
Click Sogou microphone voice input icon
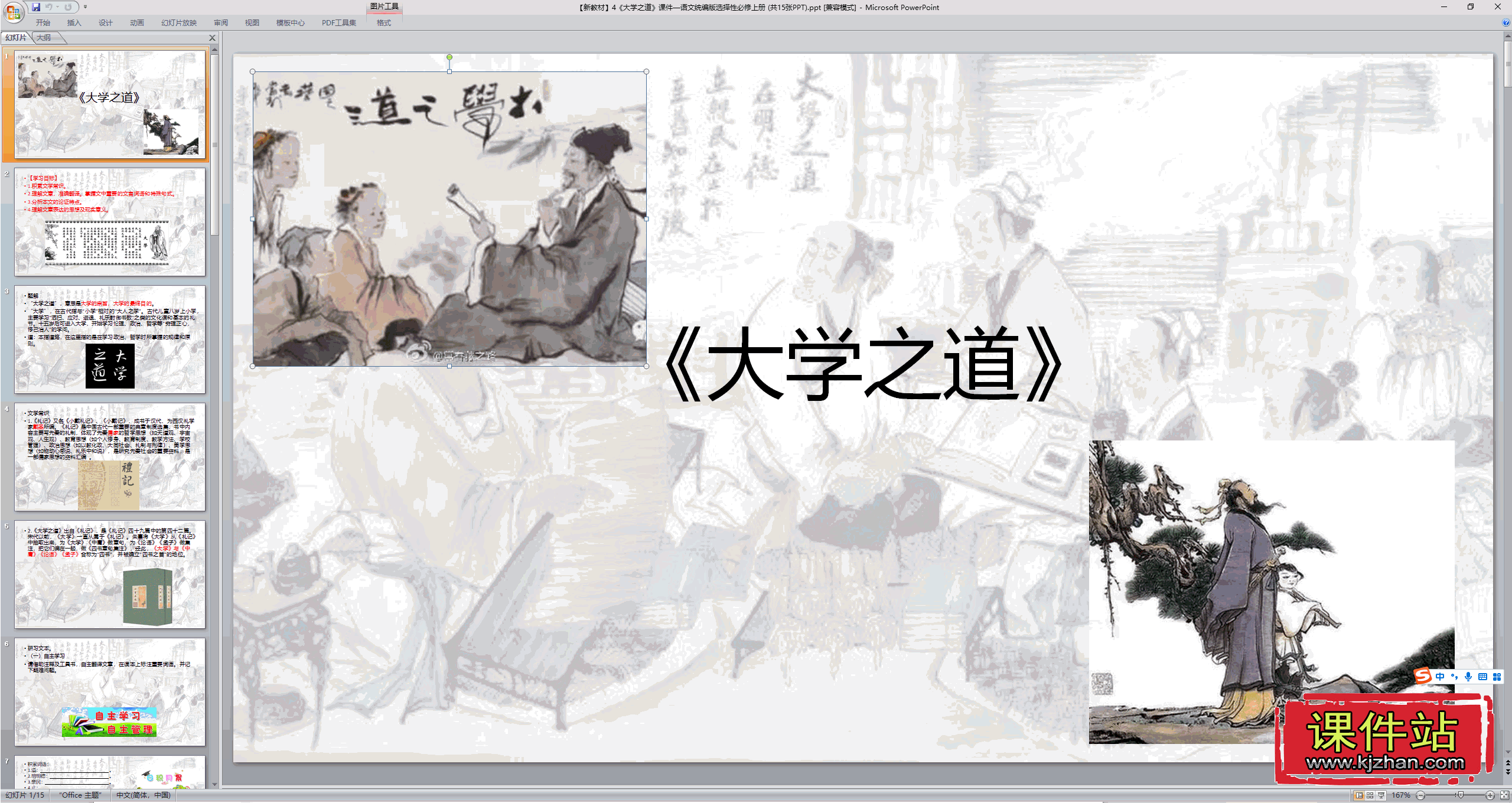(1468, 677)
